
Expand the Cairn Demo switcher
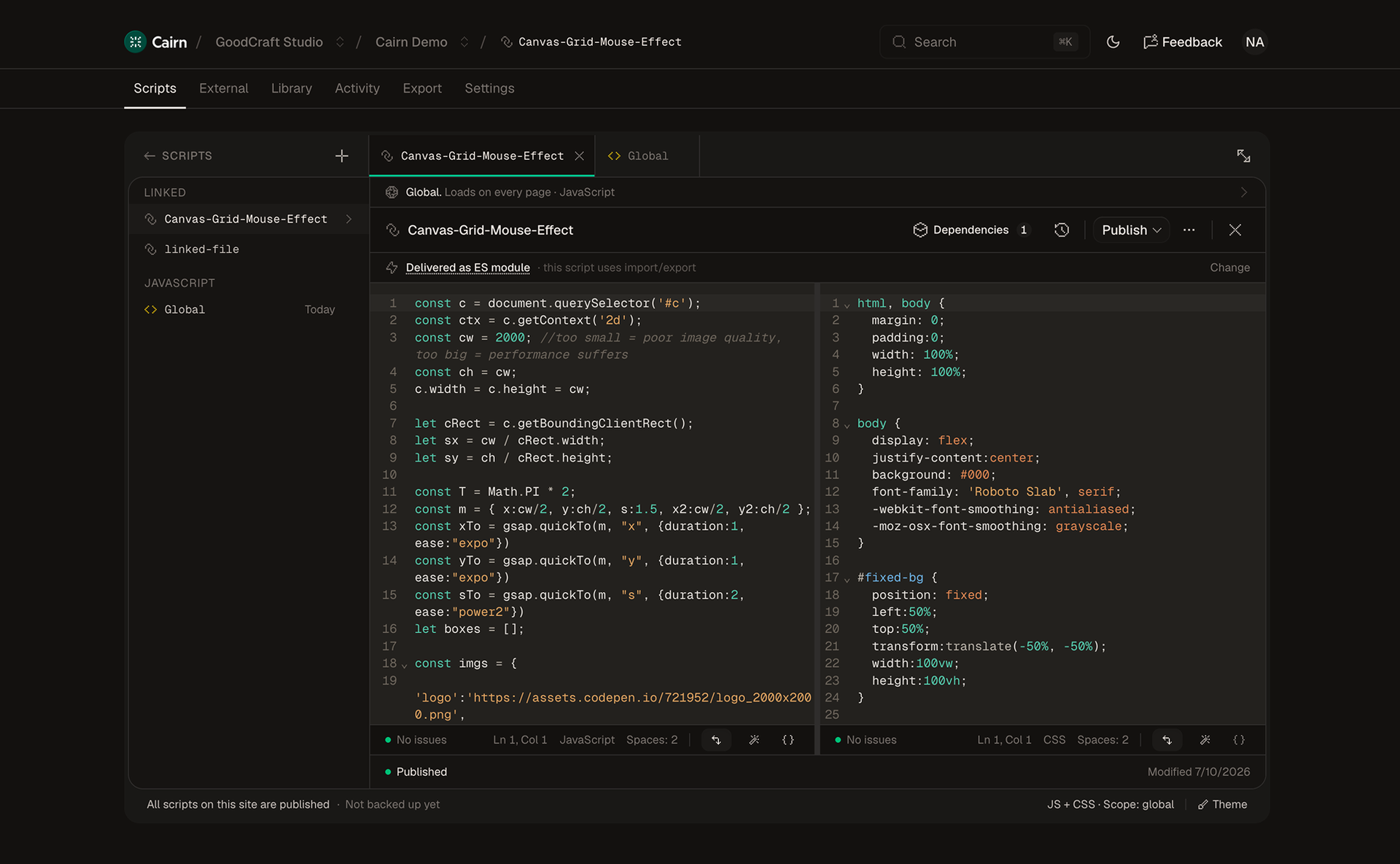point(464,42)
